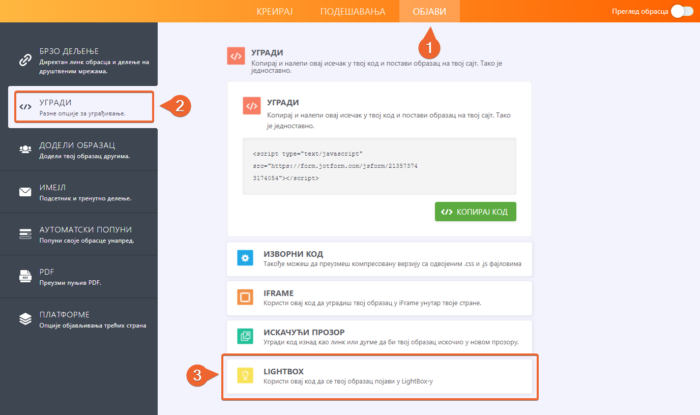Click the blue gear icon for ИЗВОРНИ КОД
Viewport: 700px width, 415px height.
(245, 258)
